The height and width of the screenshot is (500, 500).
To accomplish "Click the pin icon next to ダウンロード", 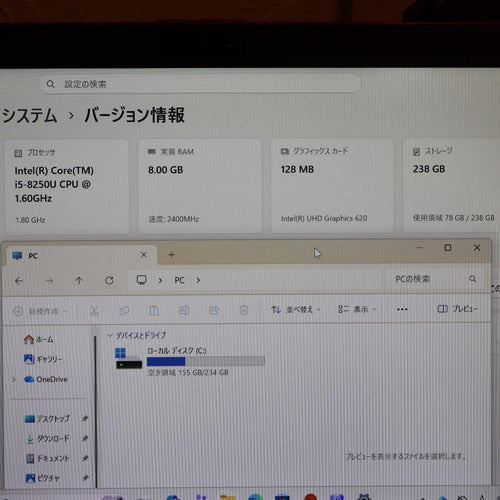I will pyautogui.click(x=85, y=438).
